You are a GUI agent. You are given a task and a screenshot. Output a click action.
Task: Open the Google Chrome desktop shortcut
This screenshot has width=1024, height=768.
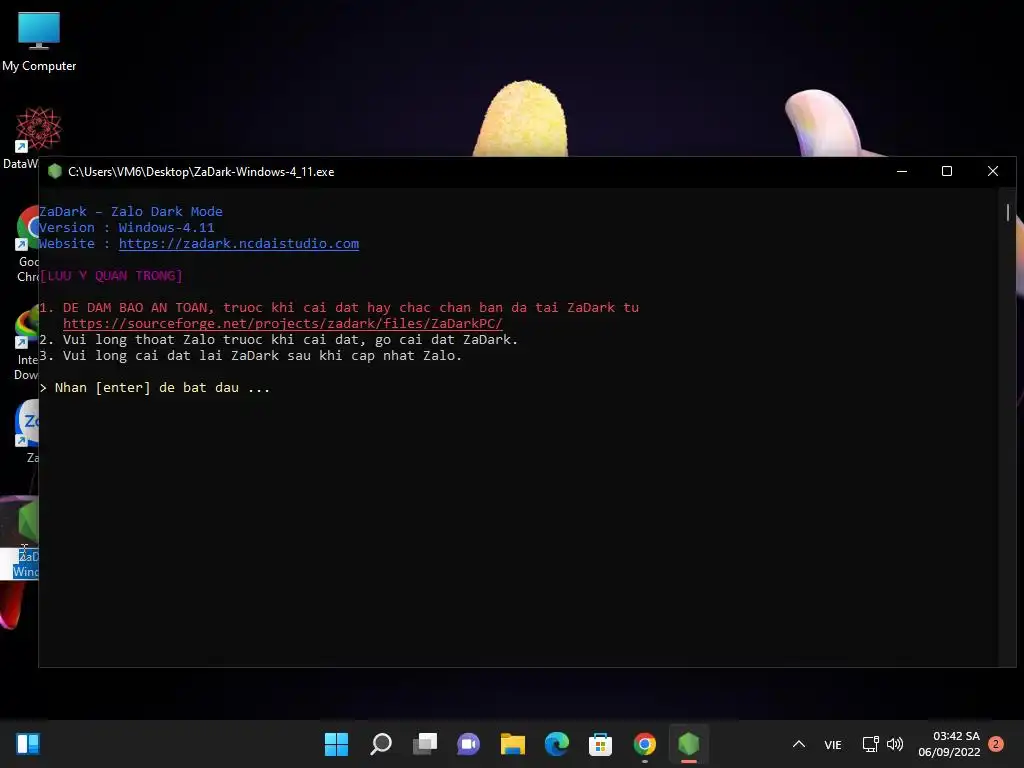(27, 243)
